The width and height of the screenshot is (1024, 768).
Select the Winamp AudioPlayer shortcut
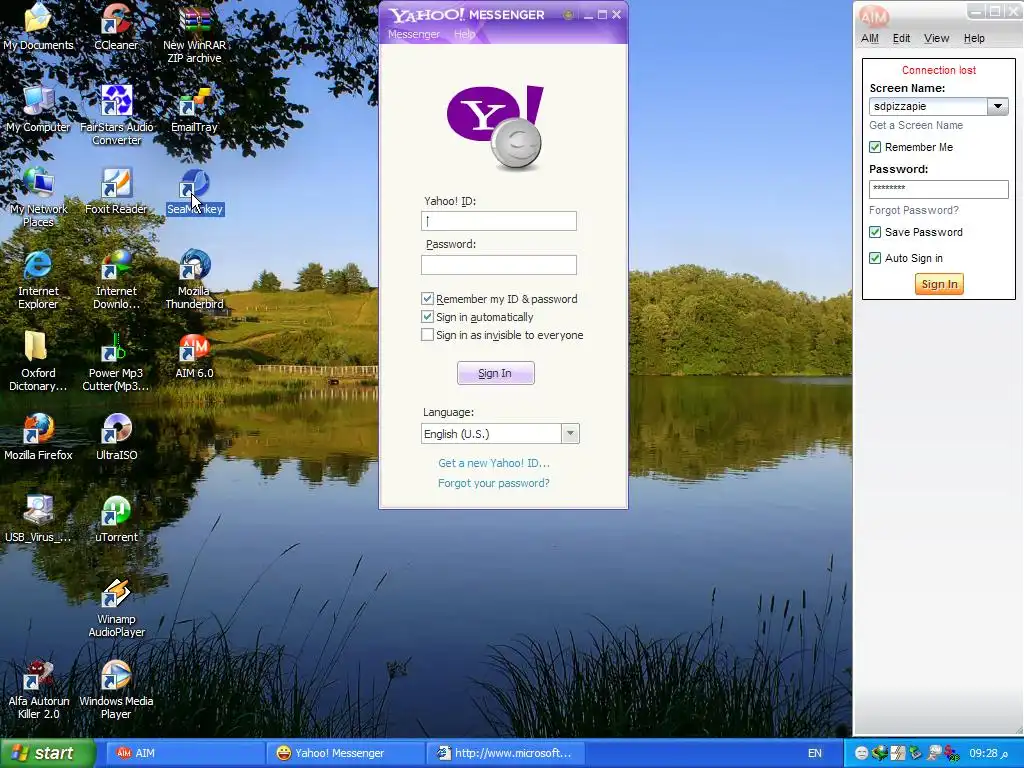point(116,607)
